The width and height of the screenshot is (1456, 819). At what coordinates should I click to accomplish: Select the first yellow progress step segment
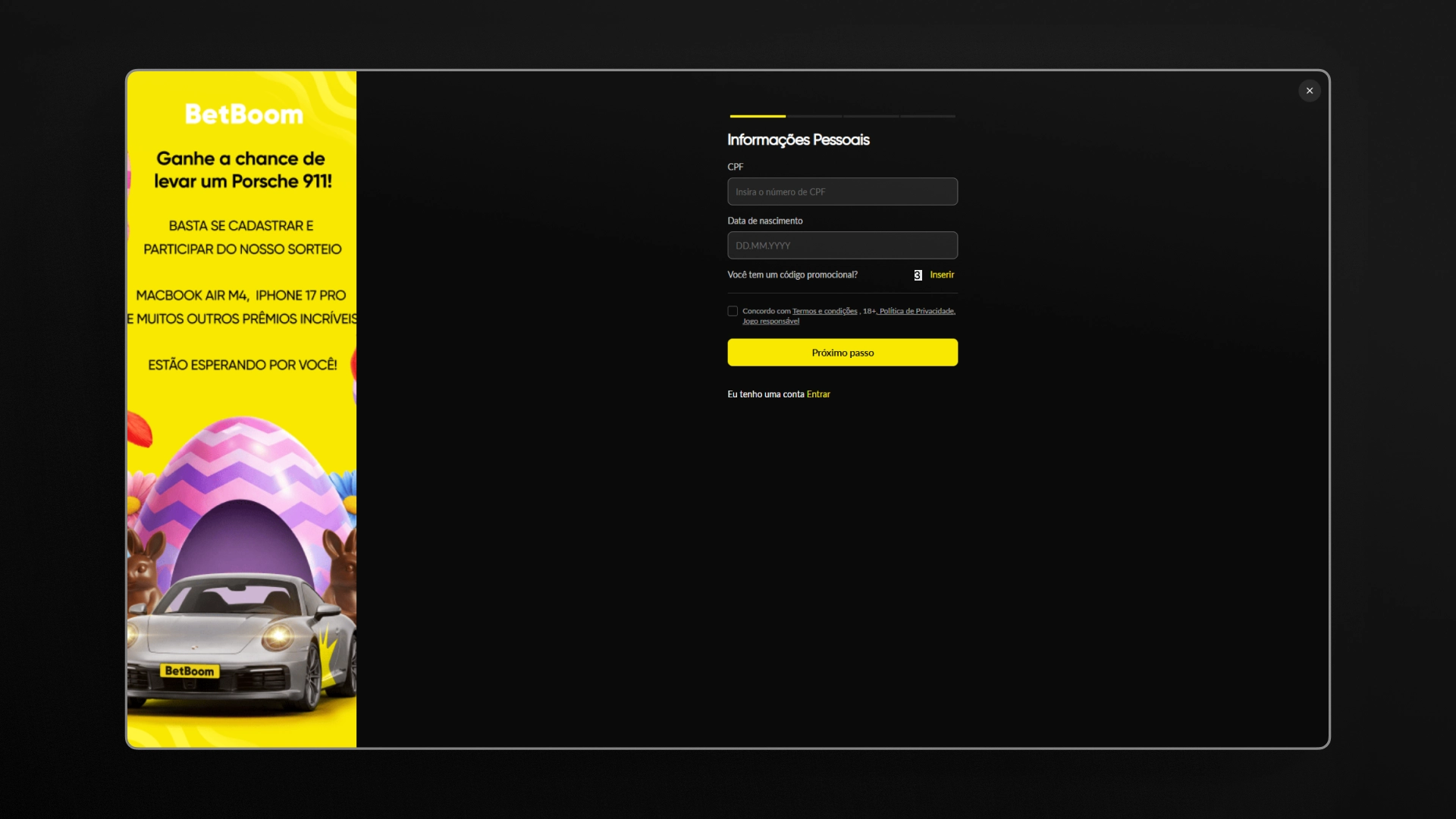tap(758, 116)
